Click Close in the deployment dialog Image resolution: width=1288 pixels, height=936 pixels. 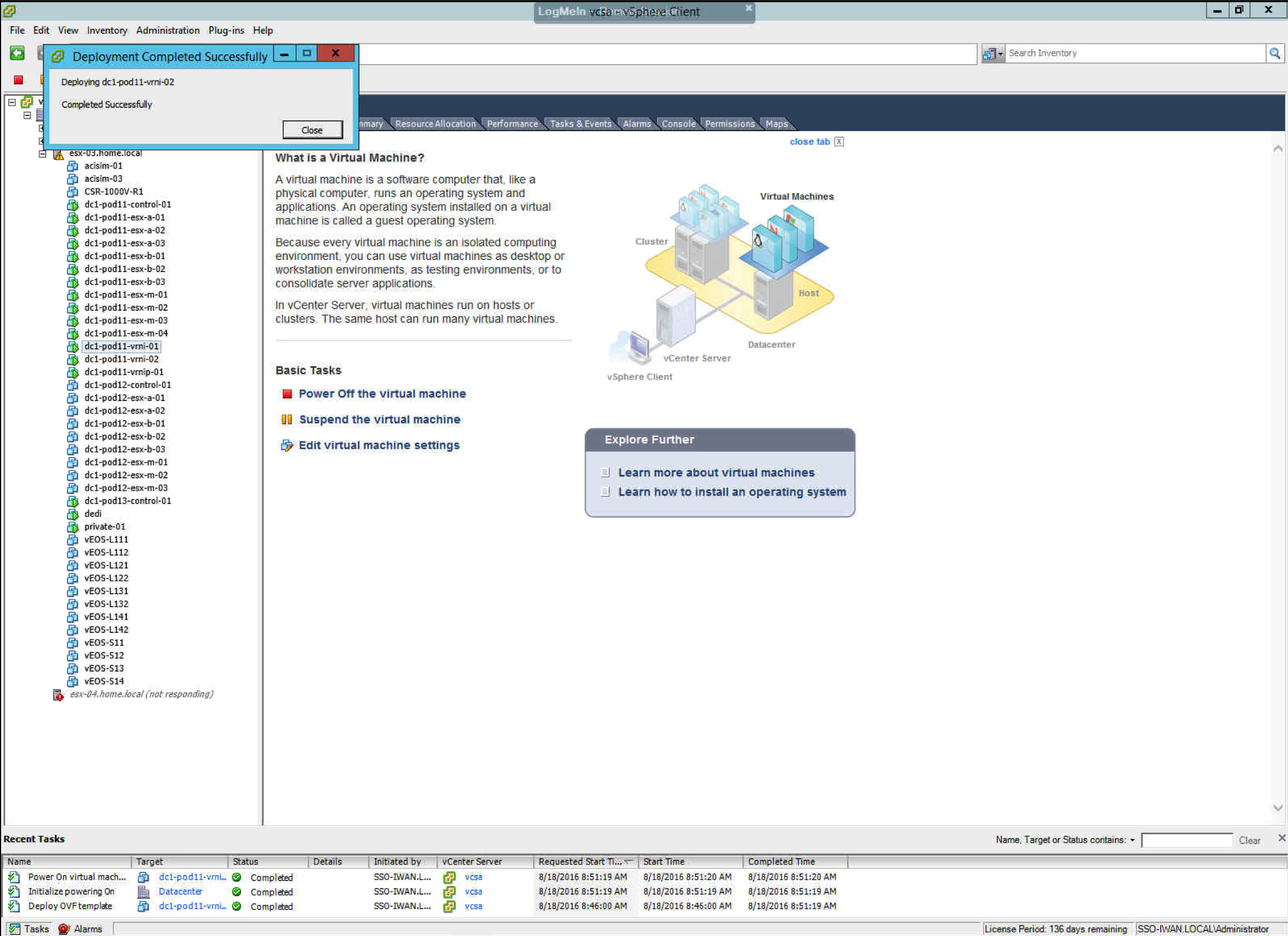312,130
